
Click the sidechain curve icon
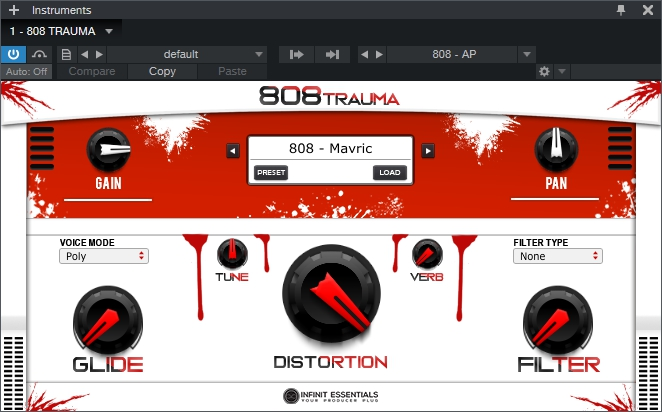[39, 54]
